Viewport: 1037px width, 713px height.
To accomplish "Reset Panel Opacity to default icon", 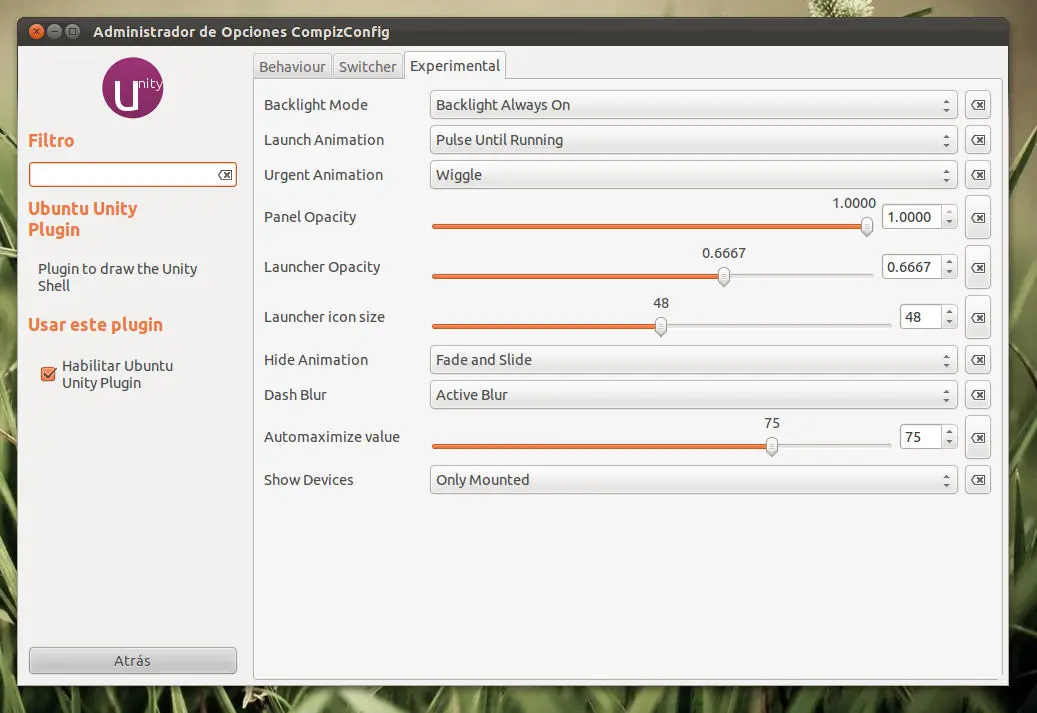I will (x=977, y=217).
